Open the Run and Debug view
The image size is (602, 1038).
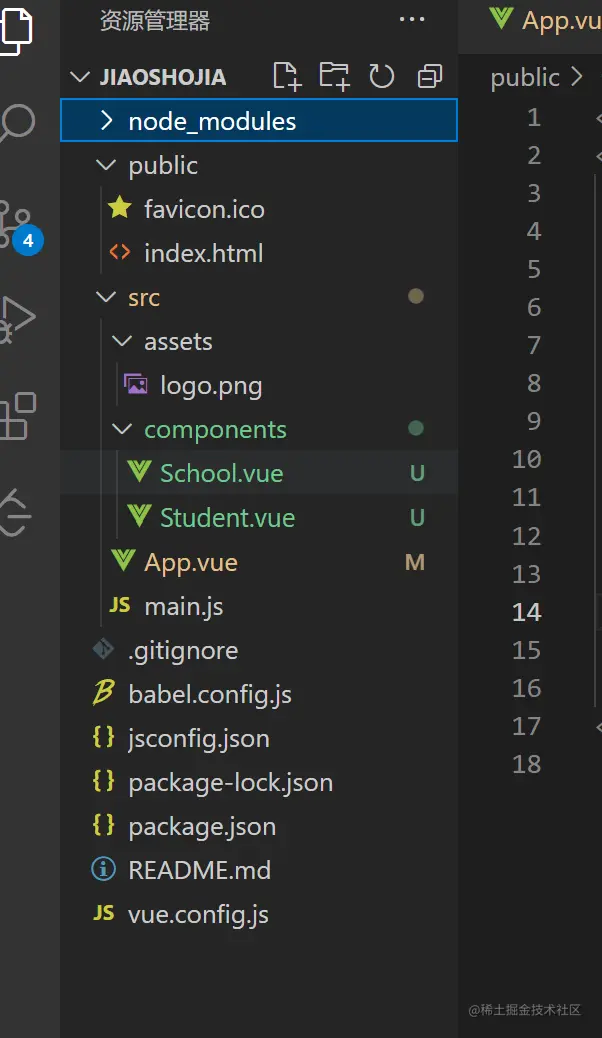(17, 320)
